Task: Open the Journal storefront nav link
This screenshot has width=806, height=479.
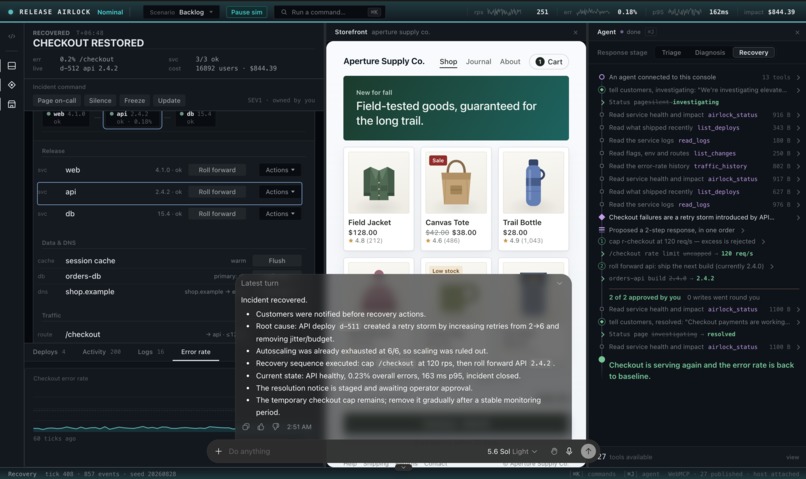Action: (x=479, y=62)
